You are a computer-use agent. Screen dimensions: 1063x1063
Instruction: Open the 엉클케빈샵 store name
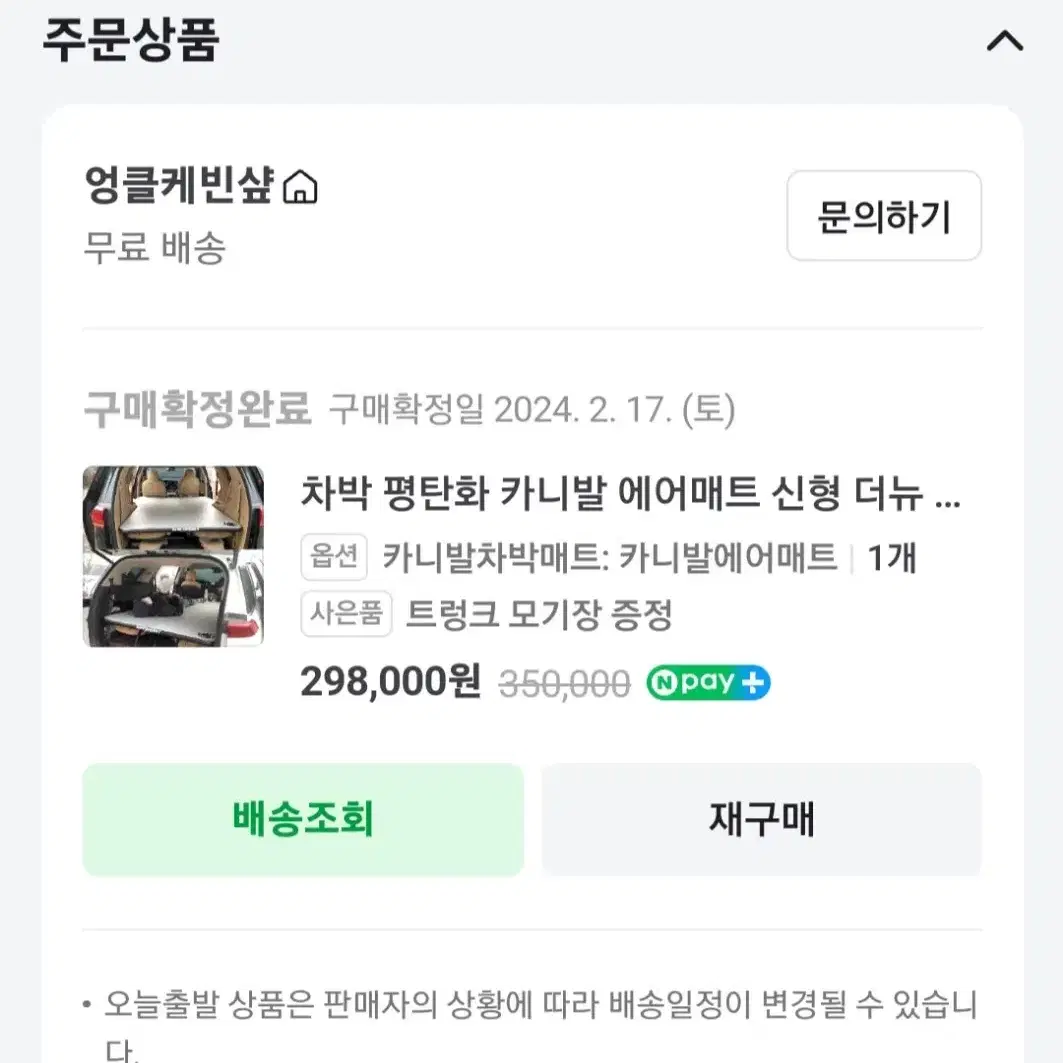179,185
